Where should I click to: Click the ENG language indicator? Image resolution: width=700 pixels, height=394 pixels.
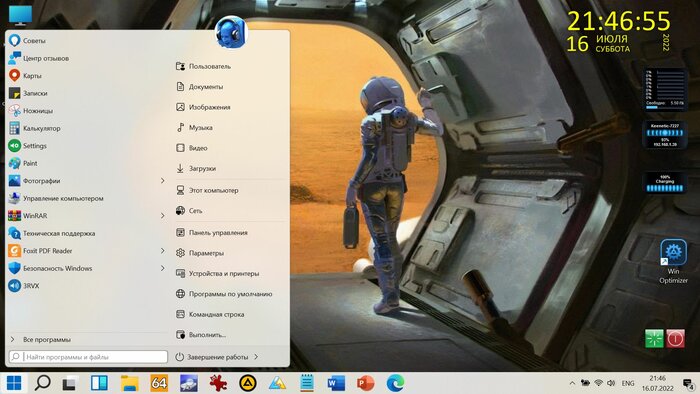(x=628, y=383)
